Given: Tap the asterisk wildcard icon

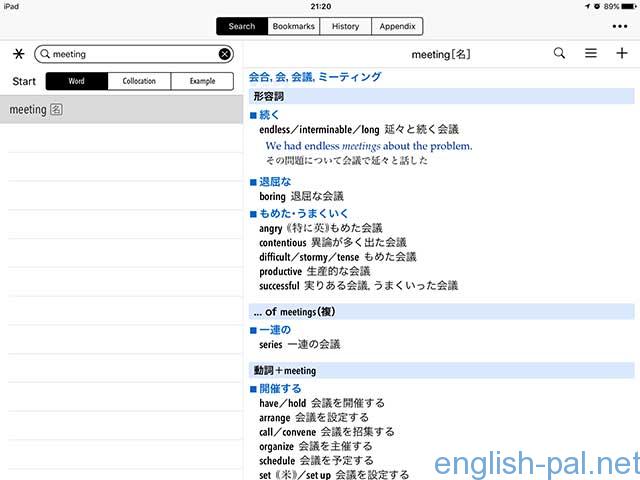Looking at the screenshot, I should (19, 54).
